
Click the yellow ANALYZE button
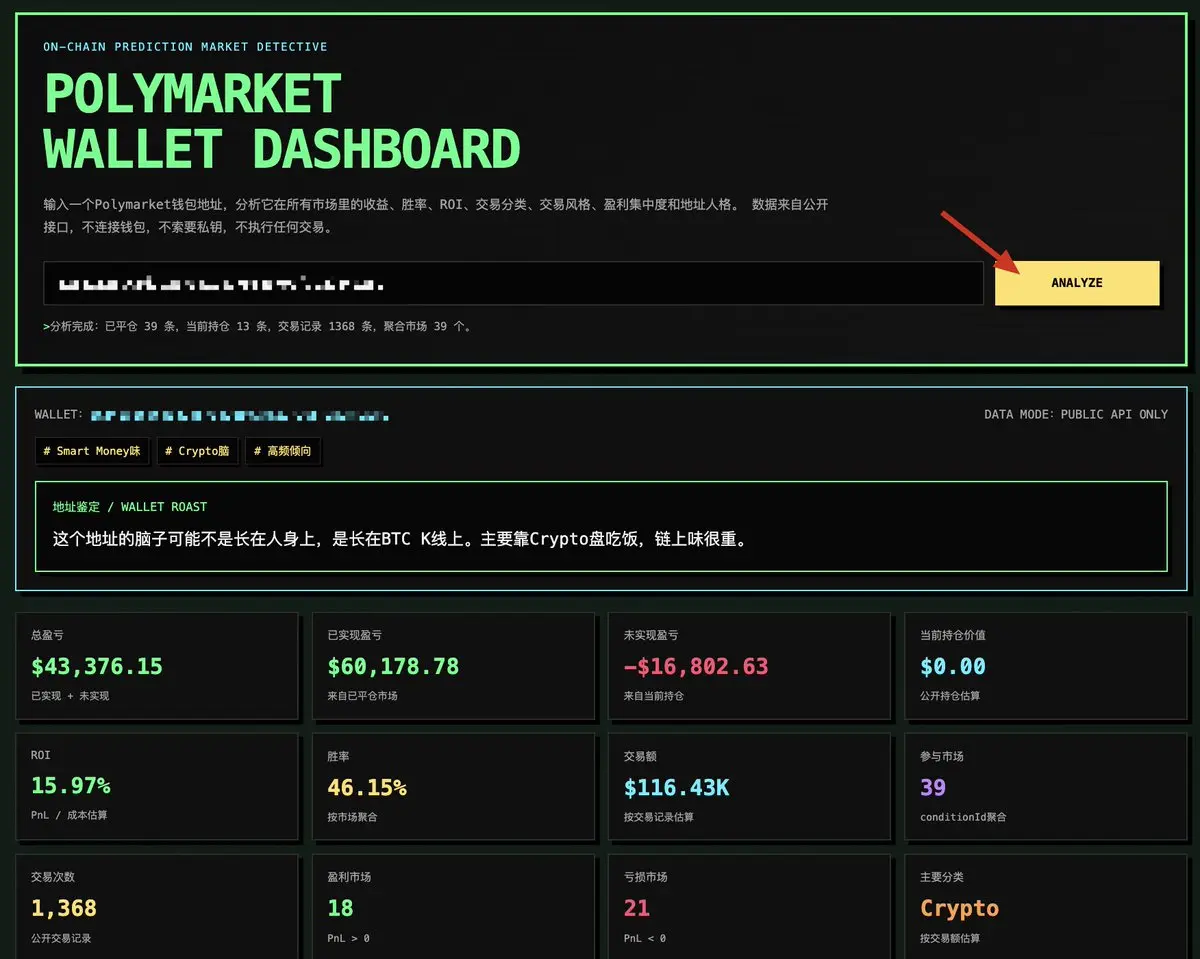point(1077,283)
